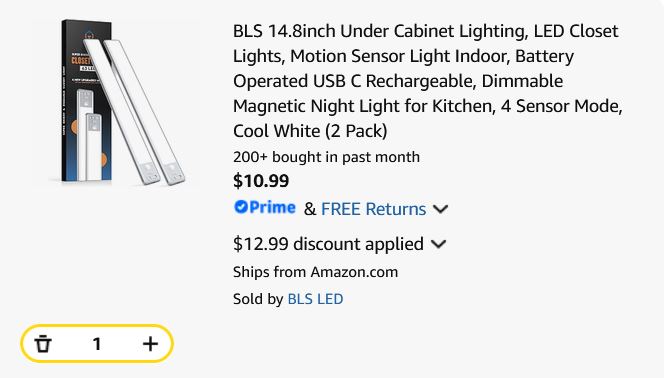Image resolution: width=665 pixels, height=378 pixels.
Task: Delete the item using the trash icon
Action: click(43, 344)
